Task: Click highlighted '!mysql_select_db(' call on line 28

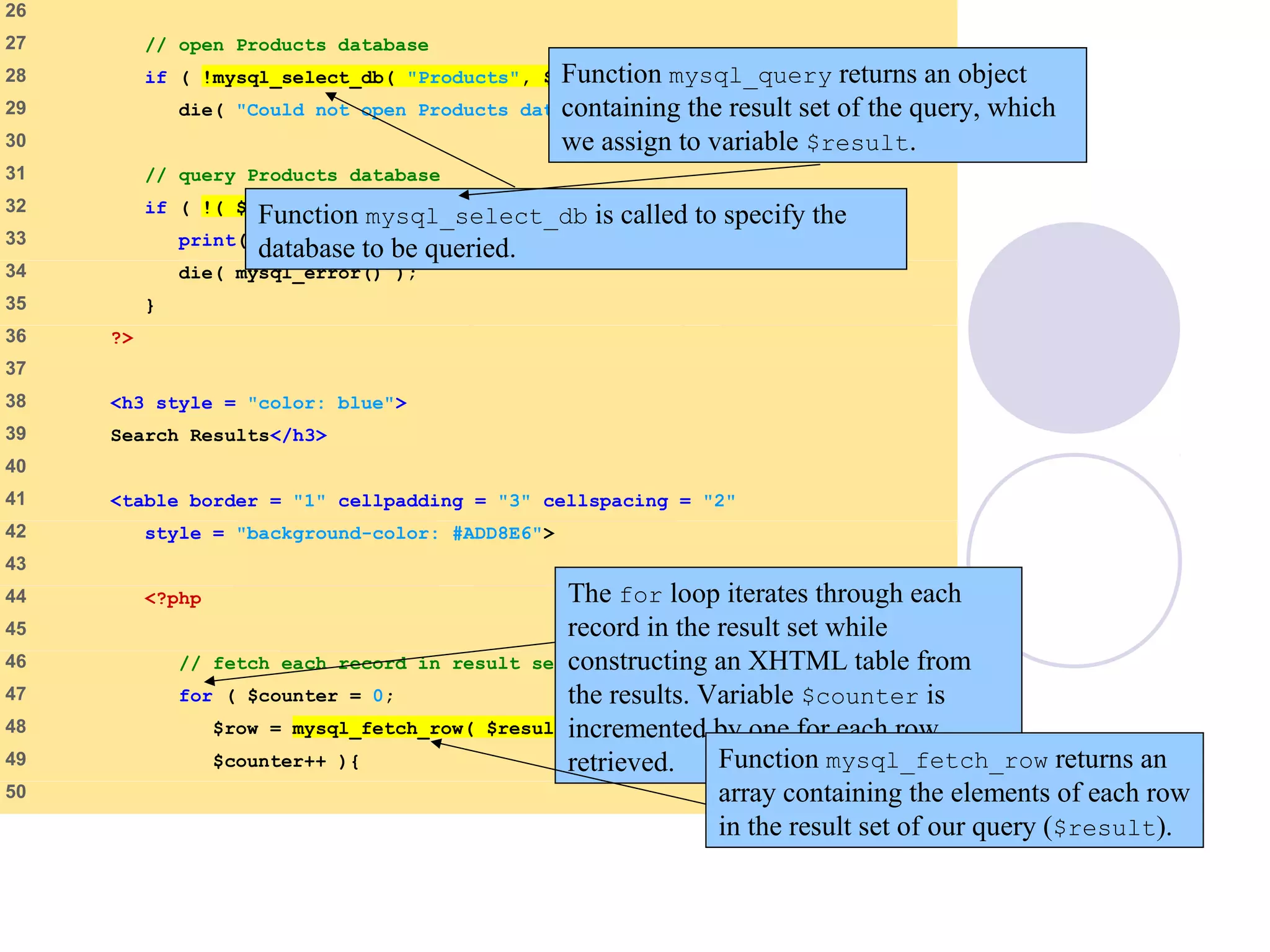Action: click(299, 77)
